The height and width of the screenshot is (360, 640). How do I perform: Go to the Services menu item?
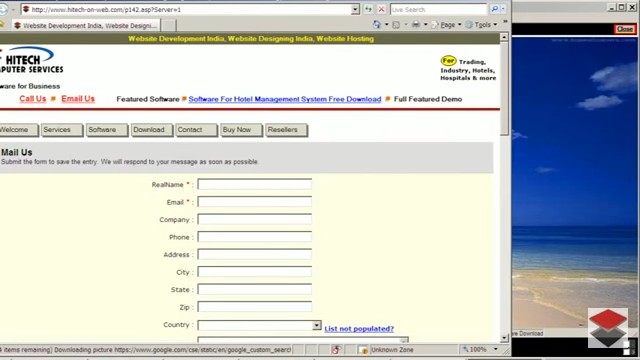pos(61,130)
